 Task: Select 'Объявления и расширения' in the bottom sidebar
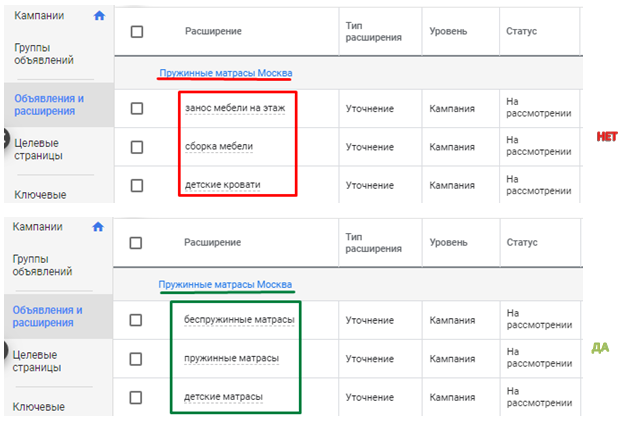click(x=47, y=316)
